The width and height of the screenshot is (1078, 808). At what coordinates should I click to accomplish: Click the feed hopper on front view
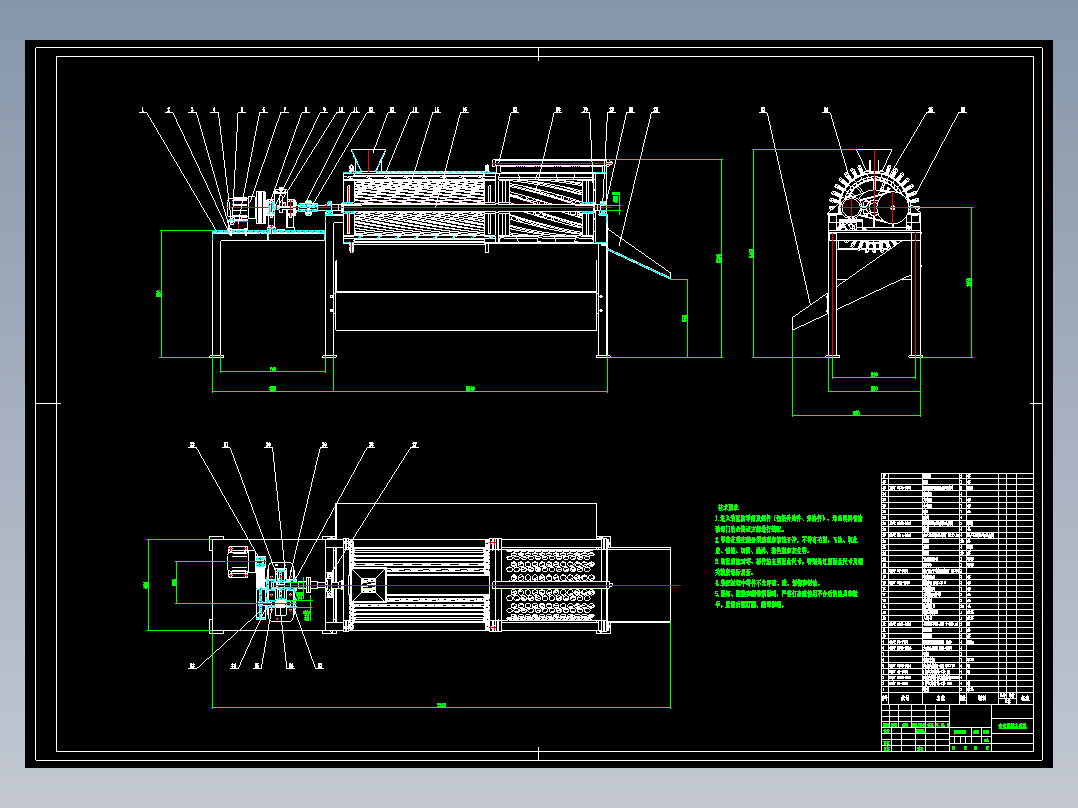tap(368, 160)
